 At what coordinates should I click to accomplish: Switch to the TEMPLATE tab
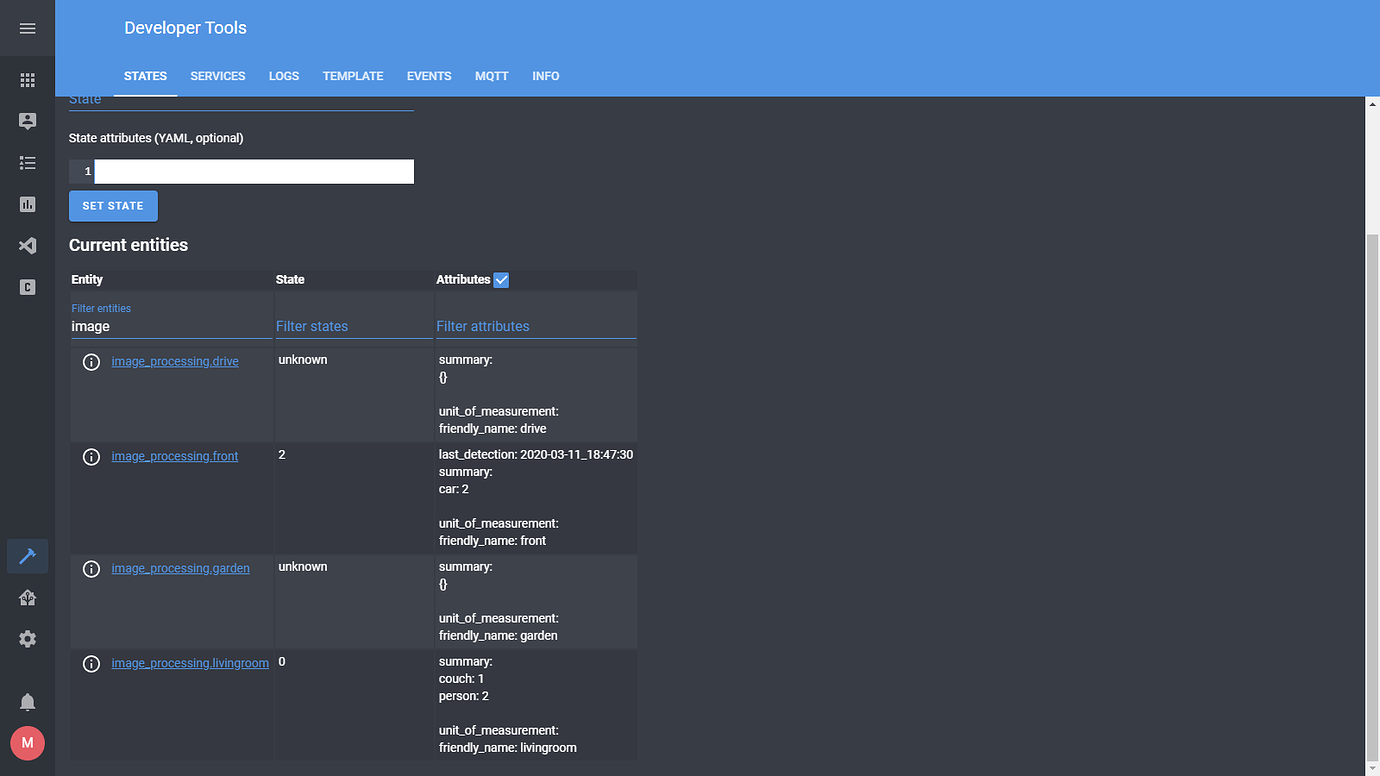[x=352, y=76]
